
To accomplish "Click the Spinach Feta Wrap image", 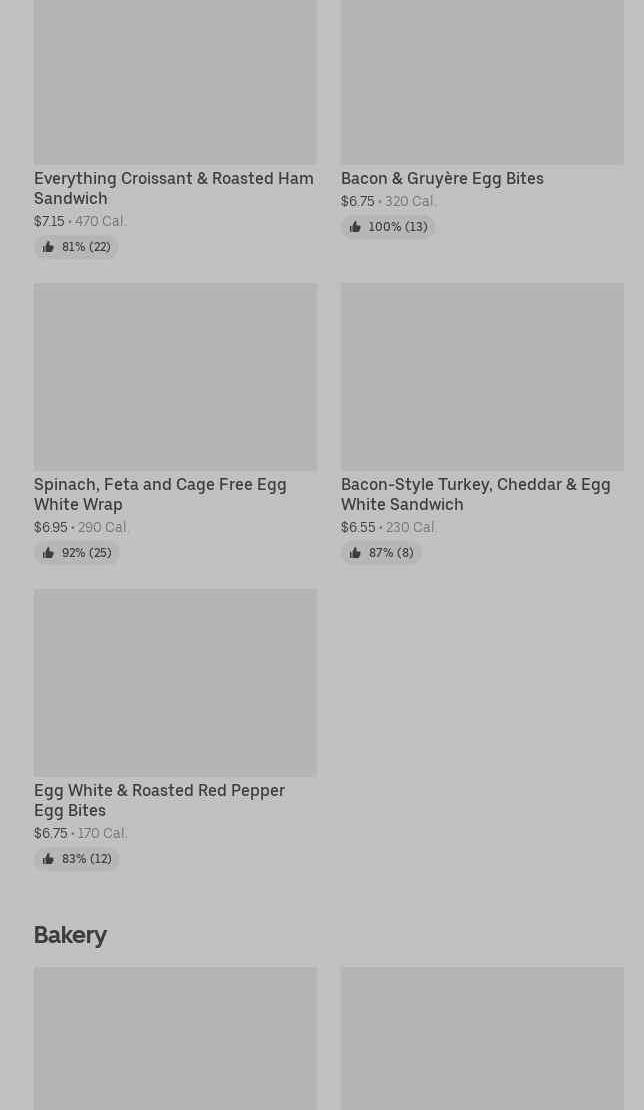I will click(175, 377).
